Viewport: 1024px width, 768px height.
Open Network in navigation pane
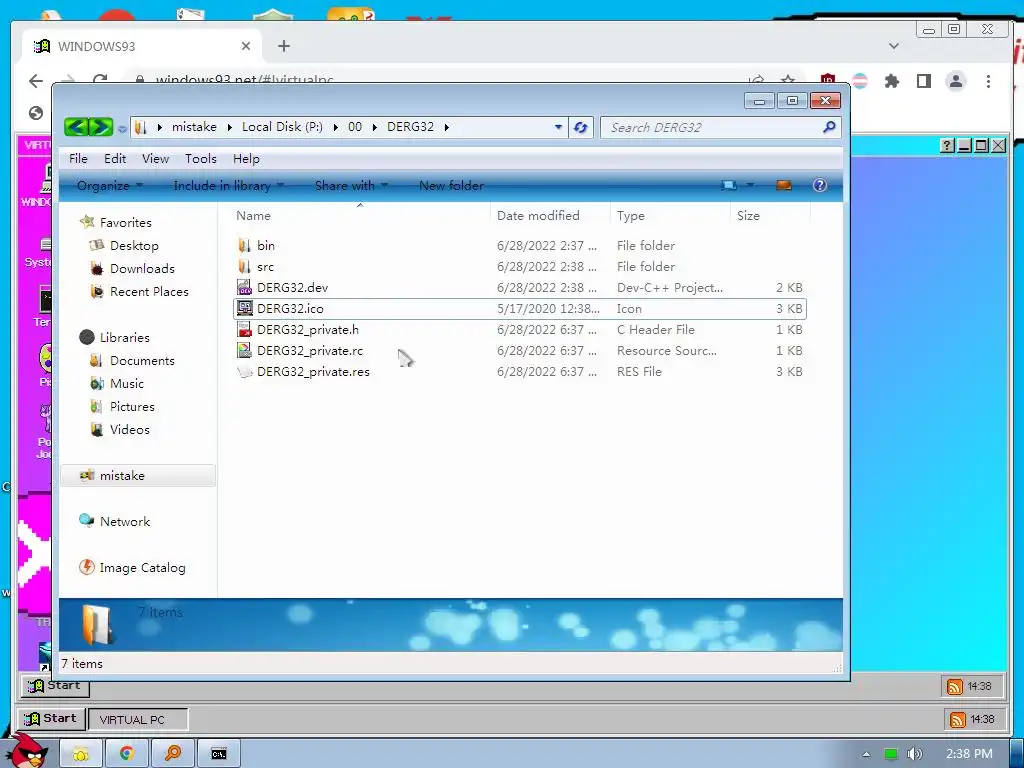124,521
